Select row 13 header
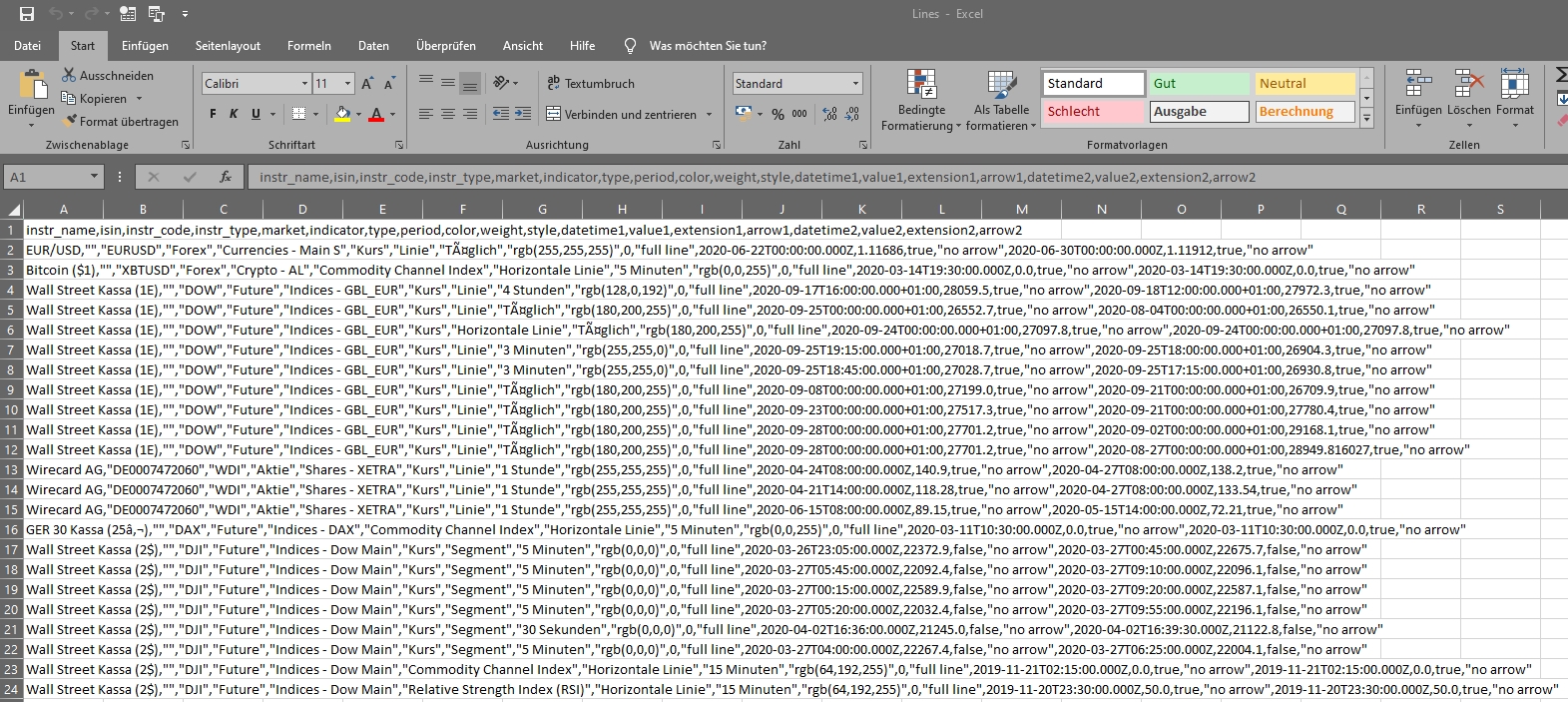Viewport: 1568px width, 702px height. [11, 469]
